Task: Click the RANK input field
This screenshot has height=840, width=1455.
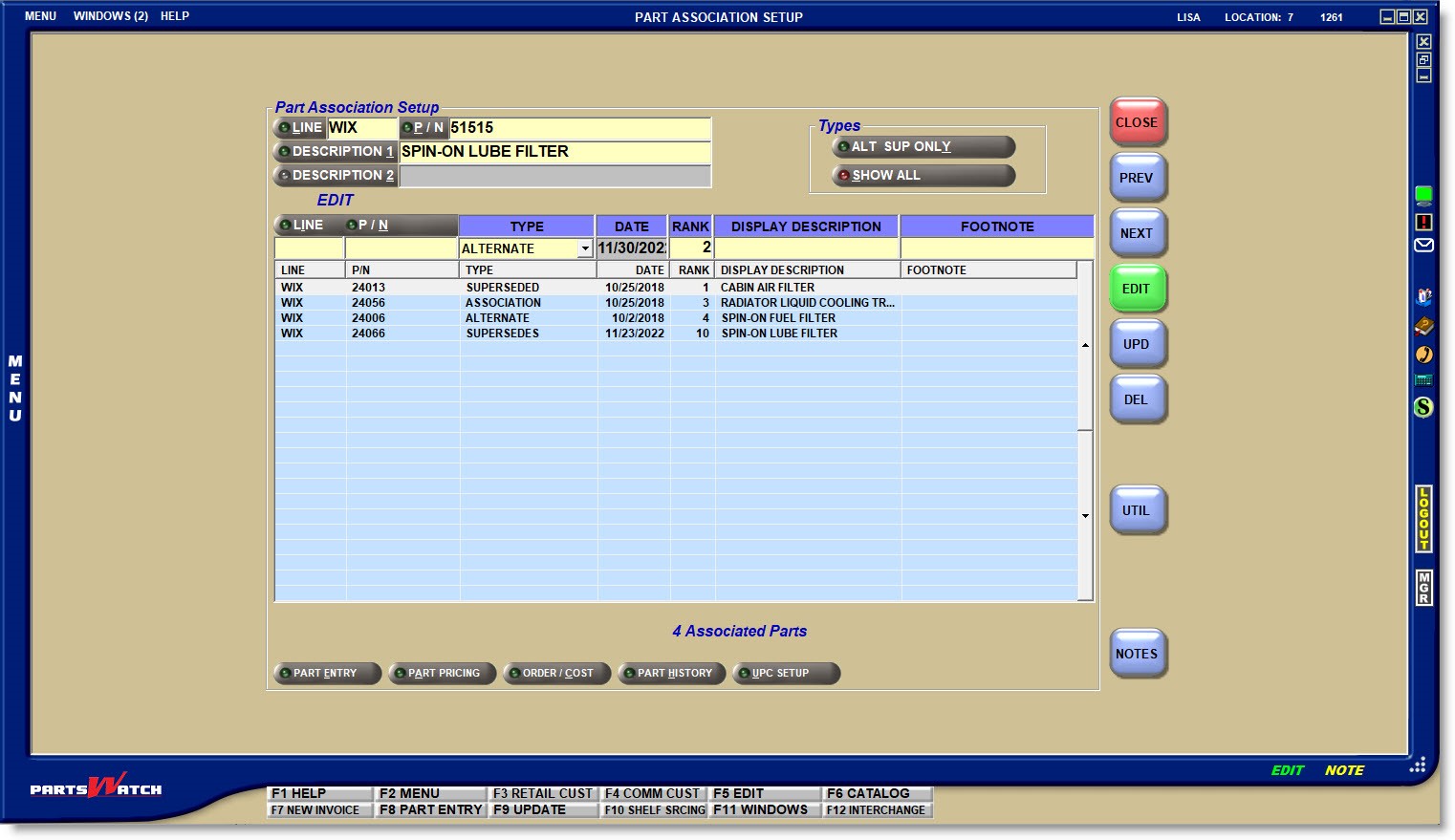Action: tap(691, 248)
